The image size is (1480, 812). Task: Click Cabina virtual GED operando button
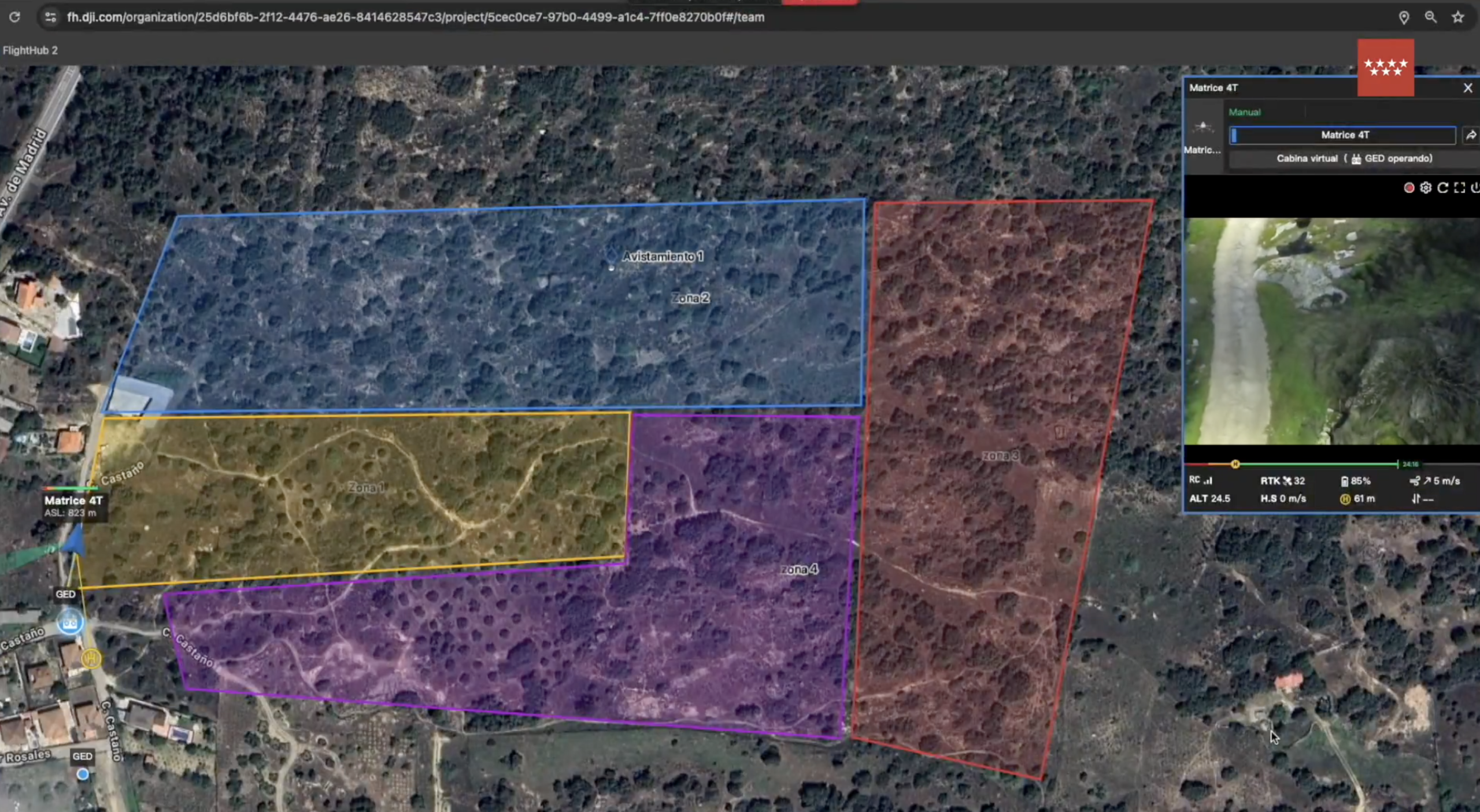pos(1353,158)
